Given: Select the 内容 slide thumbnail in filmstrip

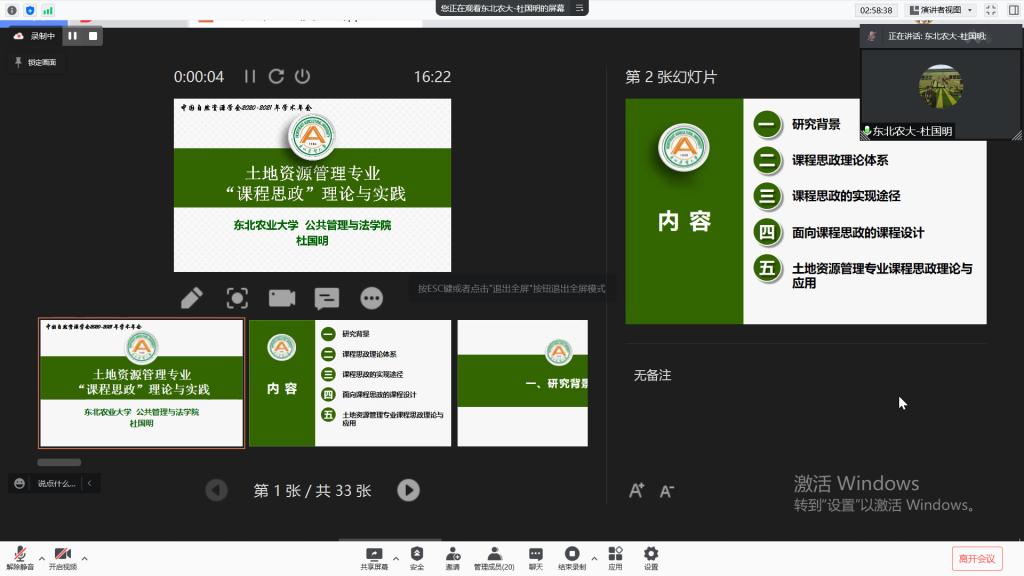Looking at the screenshot, I should point(349,383).
